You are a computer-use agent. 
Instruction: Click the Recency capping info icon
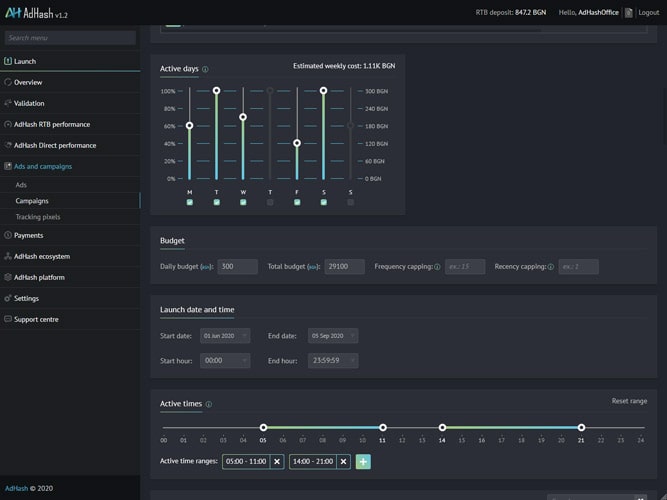pyautogui.click(x=551, y=267)
